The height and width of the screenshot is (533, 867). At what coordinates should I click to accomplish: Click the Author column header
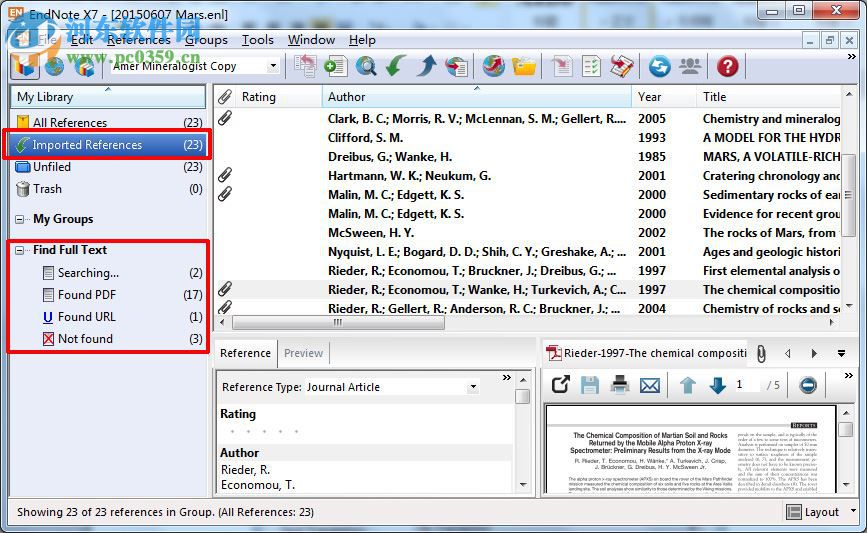tap(347, 97)
